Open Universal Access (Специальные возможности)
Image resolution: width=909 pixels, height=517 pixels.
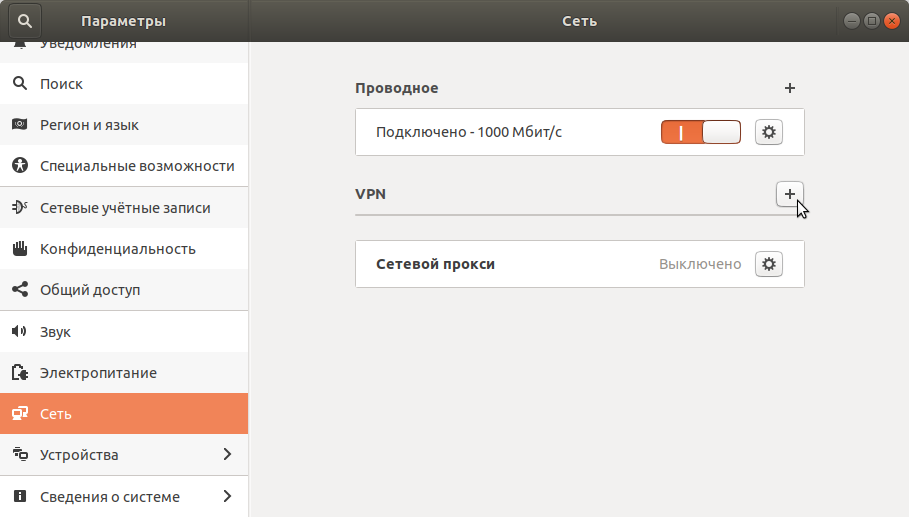pyautogui.click(x=137, y=166)
